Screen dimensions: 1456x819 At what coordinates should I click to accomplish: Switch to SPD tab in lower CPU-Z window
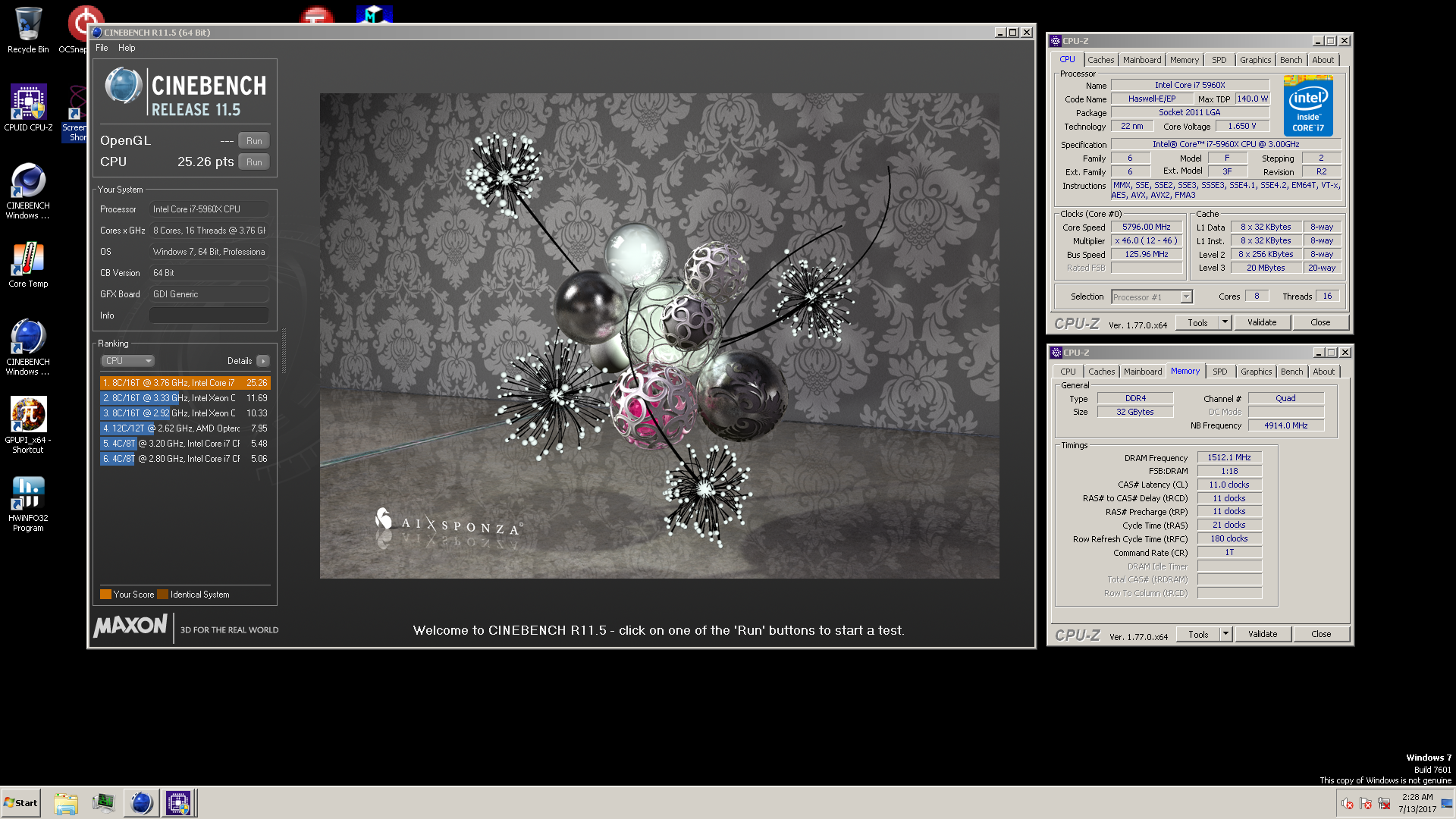pos(1219,372)
